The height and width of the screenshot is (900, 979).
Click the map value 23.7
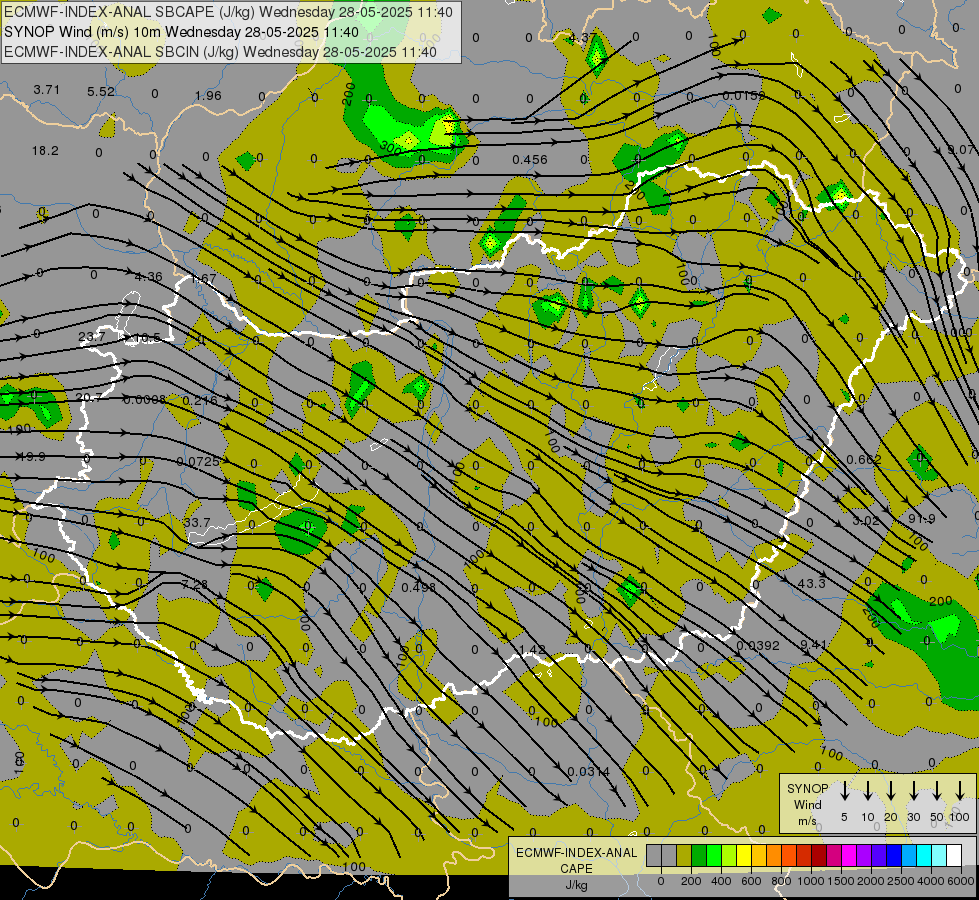(x=92, y=337)
